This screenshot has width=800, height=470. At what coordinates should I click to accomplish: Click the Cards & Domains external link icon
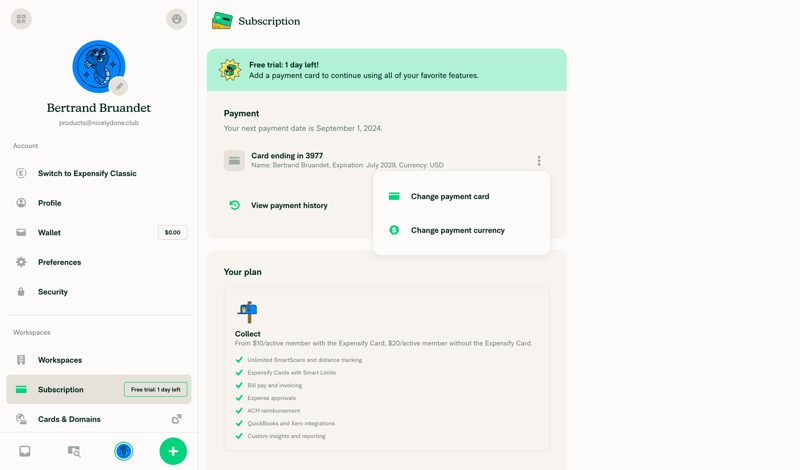[177, 419]
